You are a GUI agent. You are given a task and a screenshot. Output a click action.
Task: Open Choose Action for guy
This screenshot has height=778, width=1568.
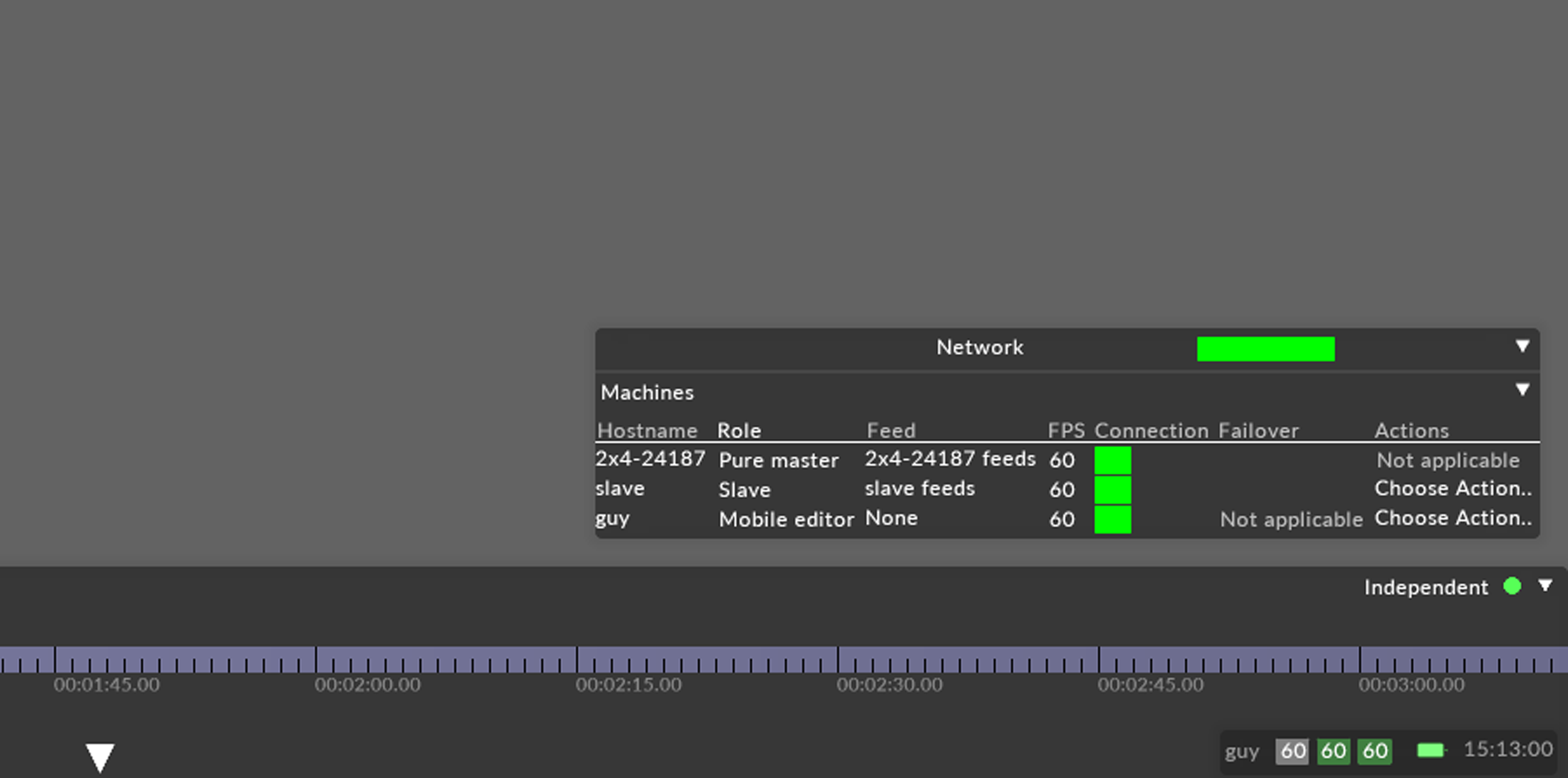(x=1453, y=518)
